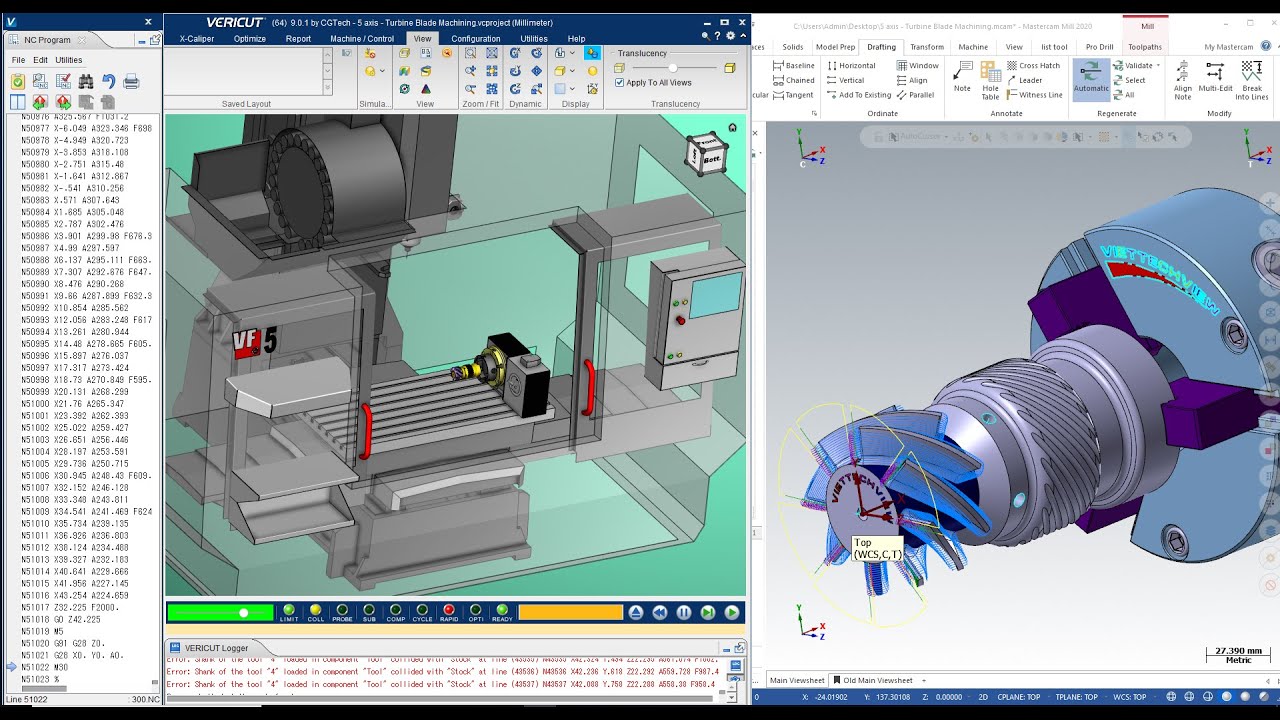Open the Utilities menu in NC Program panel
Image resolution: width=1280 pixels, height=720 pixels.
click(x=69, y=60)
